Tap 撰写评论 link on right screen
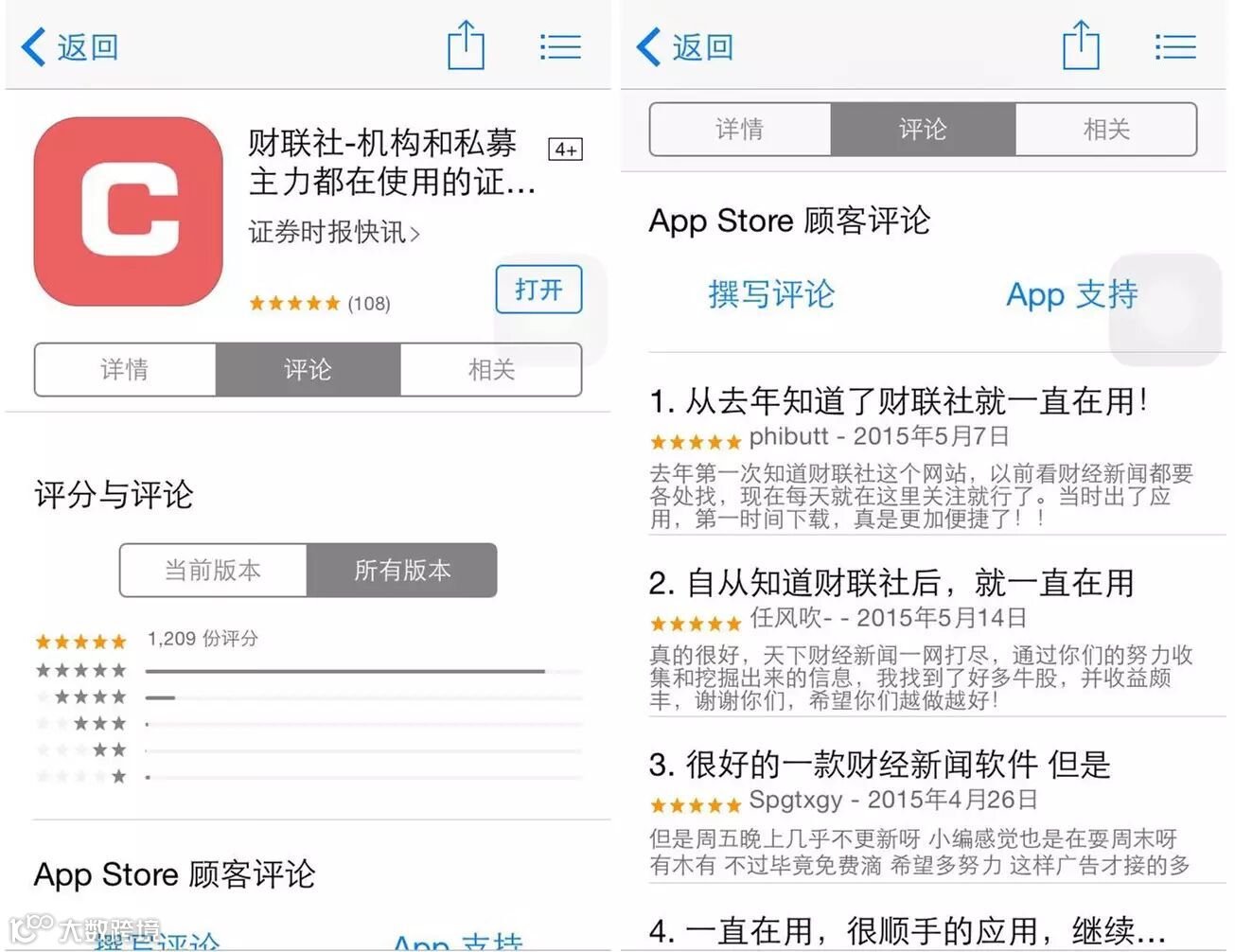The image size is (1235, 952). tap(771, 294)
